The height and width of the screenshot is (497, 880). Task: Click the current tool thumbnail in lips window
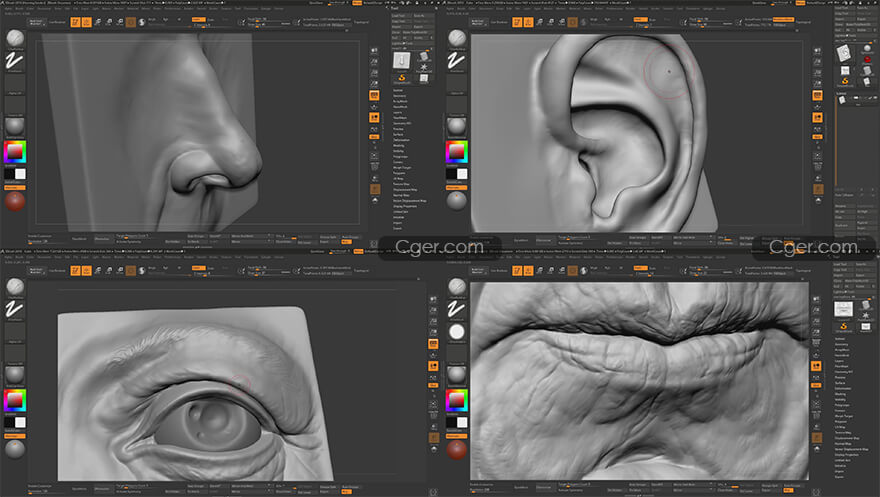coord(844,309)
